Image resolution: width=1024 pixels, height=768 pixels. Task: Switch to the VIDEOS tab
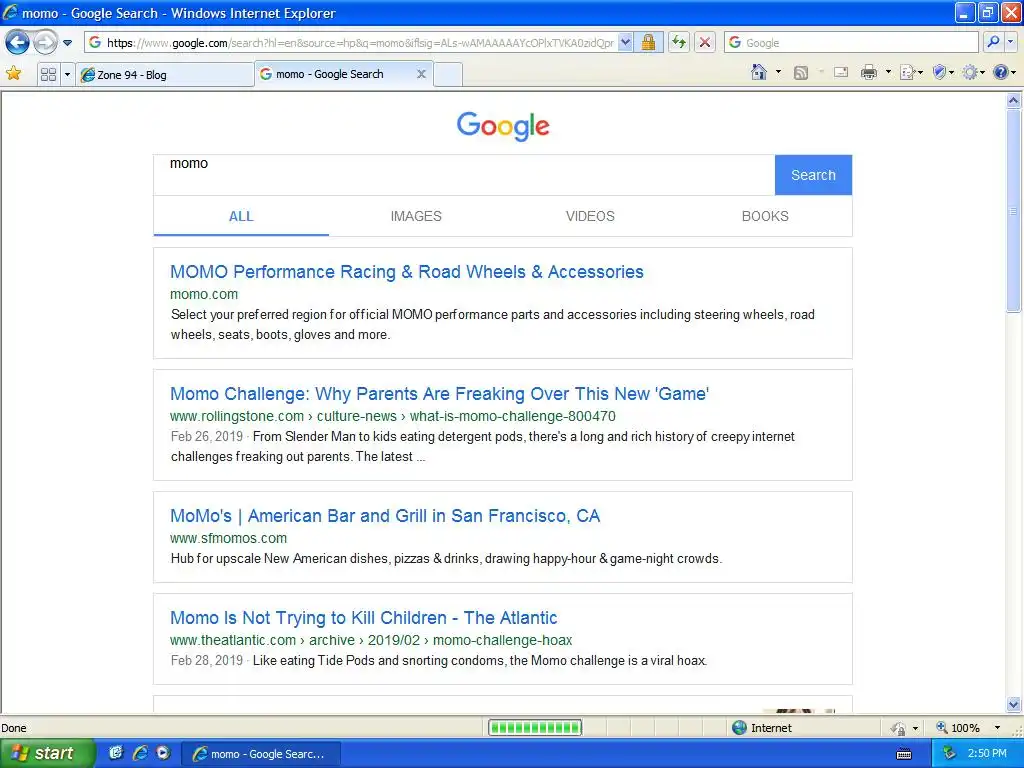[x=590, y=216]
